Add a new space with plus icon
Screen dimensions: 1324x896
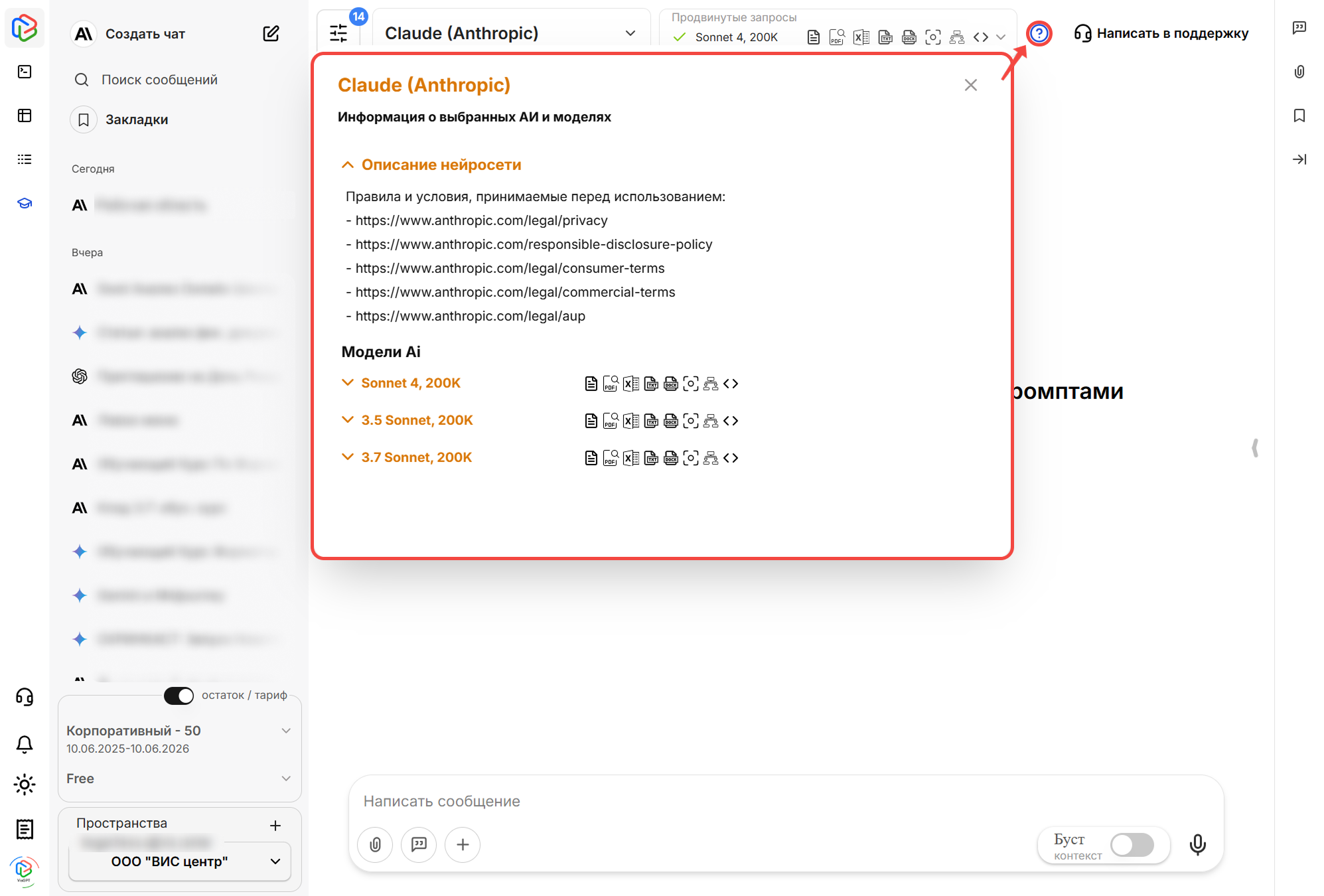tap(275, 826)
